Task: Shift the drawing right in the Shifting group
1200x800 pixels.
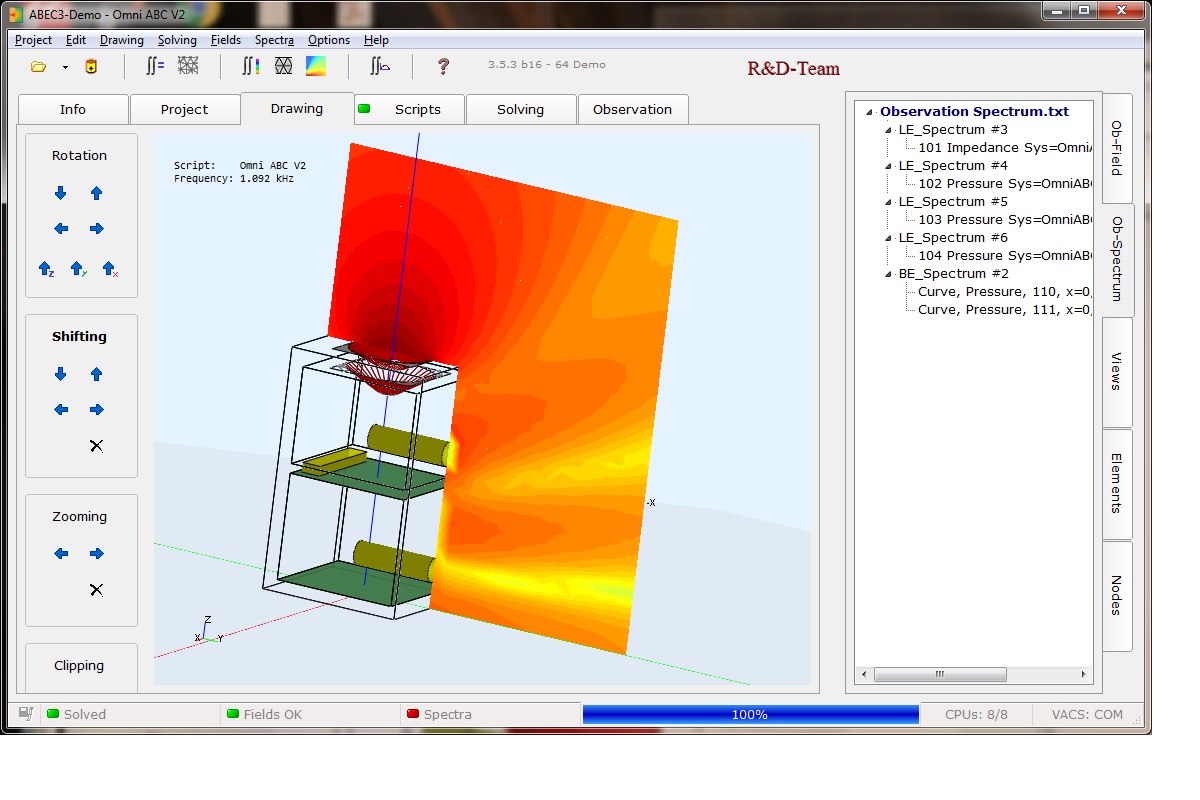Action: tap(96, 410)
